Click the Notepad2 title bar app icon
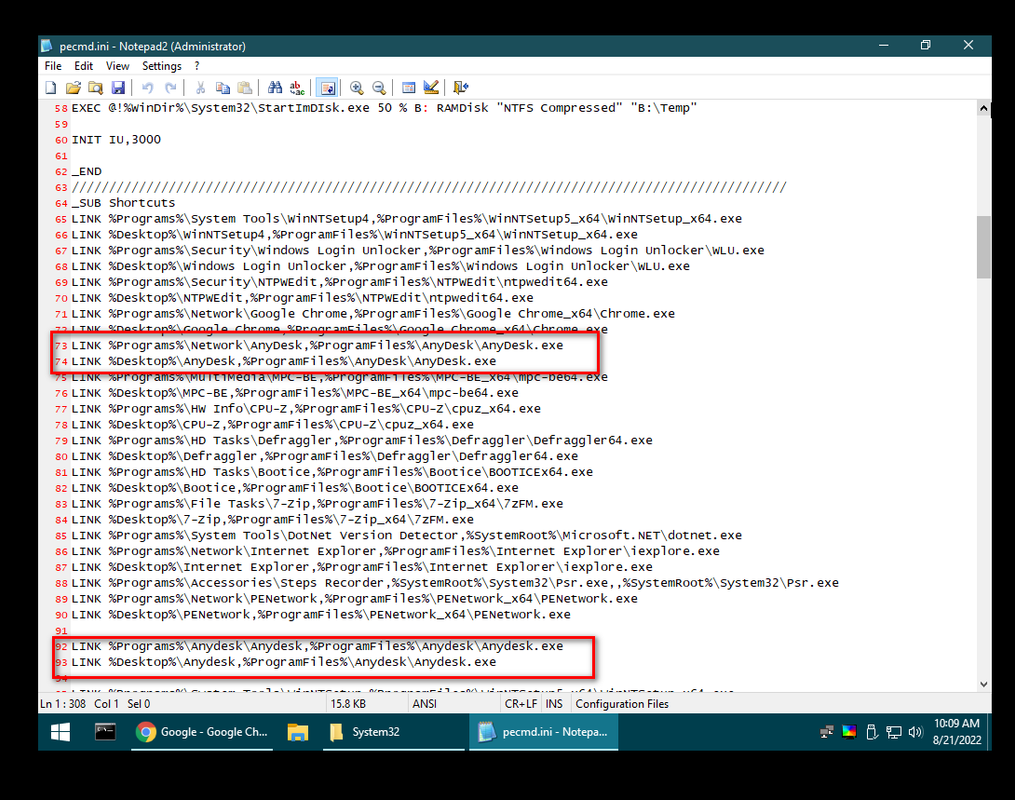 click(47, 46)
